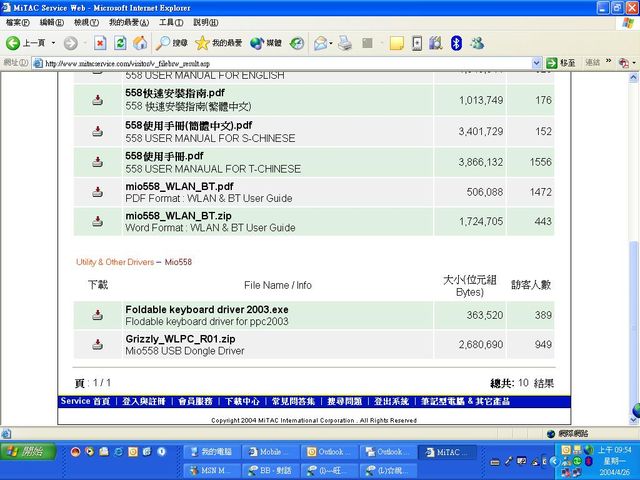Image resolution: width=640 pixels, height=480 pixels.
Task: Click the system tray clock 上午 09:54
Action: click(615, 450)
